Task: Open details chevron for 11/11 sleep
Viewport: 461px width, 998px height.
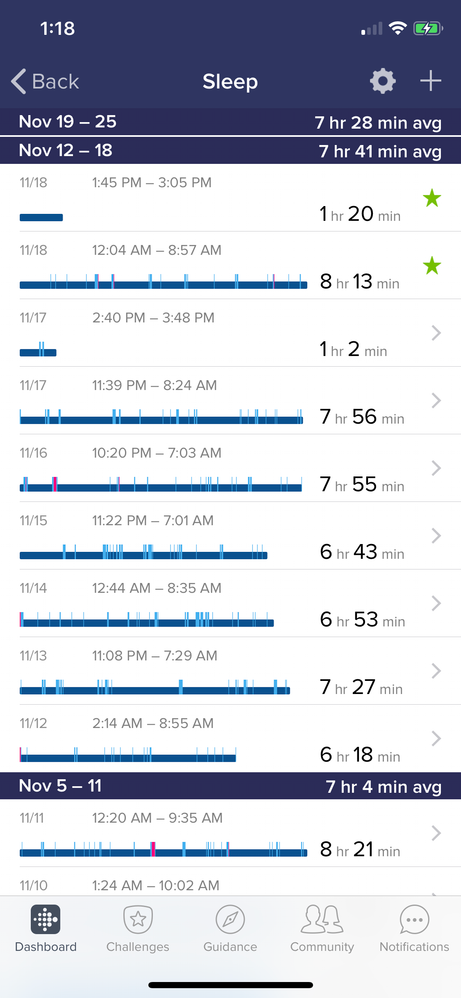Action: coord(436,833)
